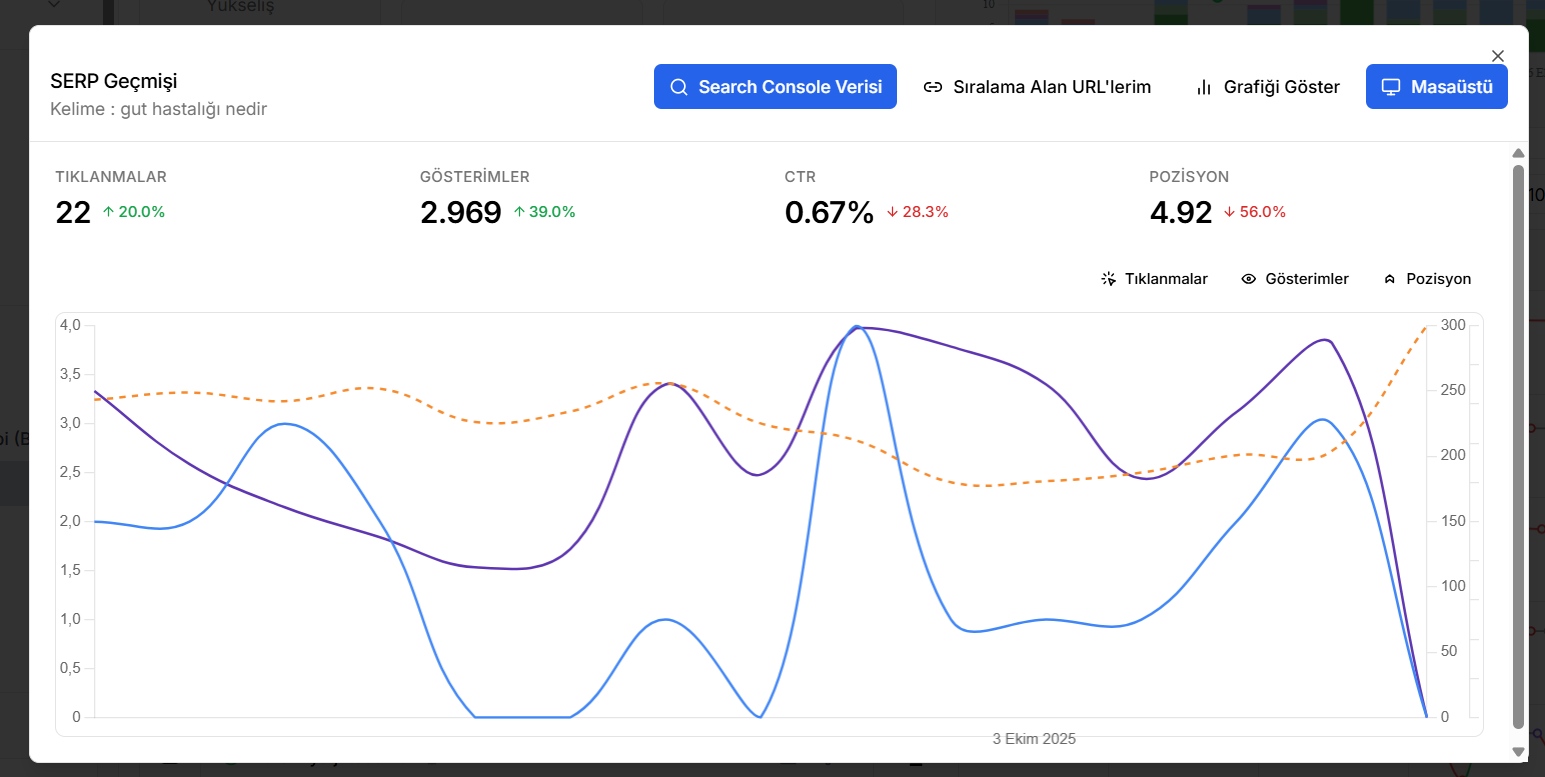The width and height of the screenshot is (1545, 777).
Task: Click the Search Console Verisi button
Action: tap(775, 87)
